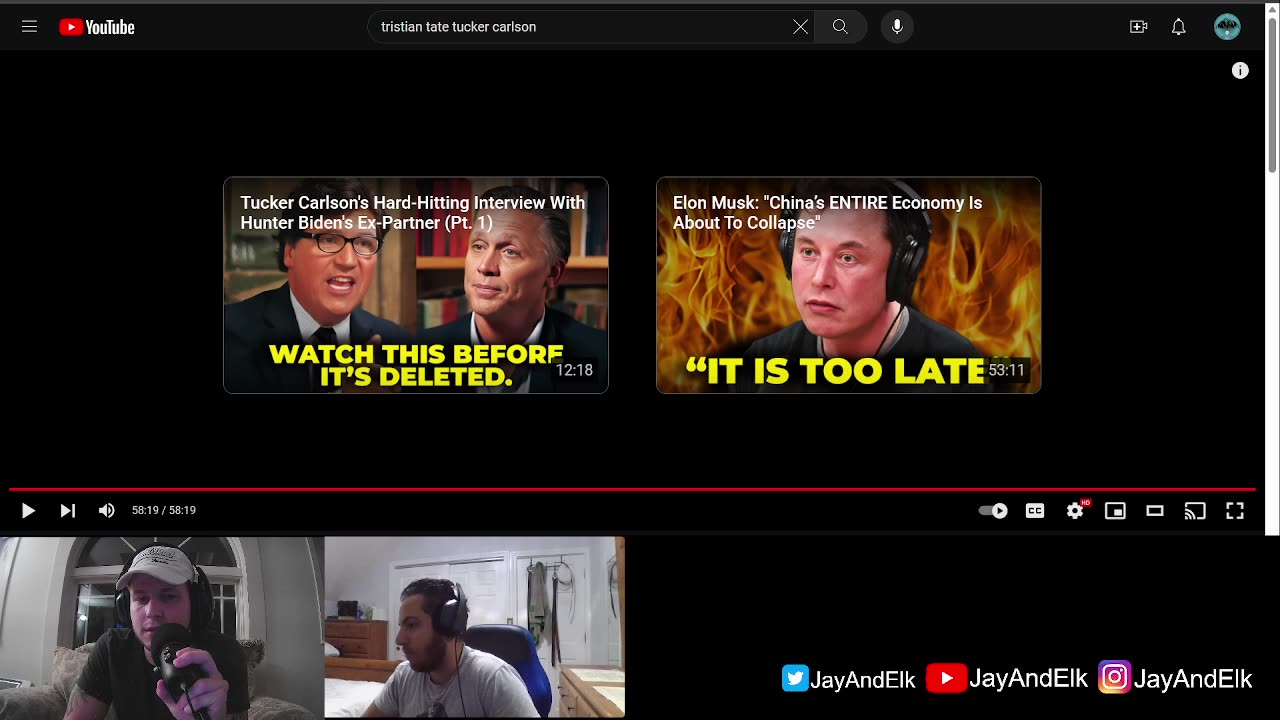
Task: Open the player settings gear
Action: (x=1075, y=510)
